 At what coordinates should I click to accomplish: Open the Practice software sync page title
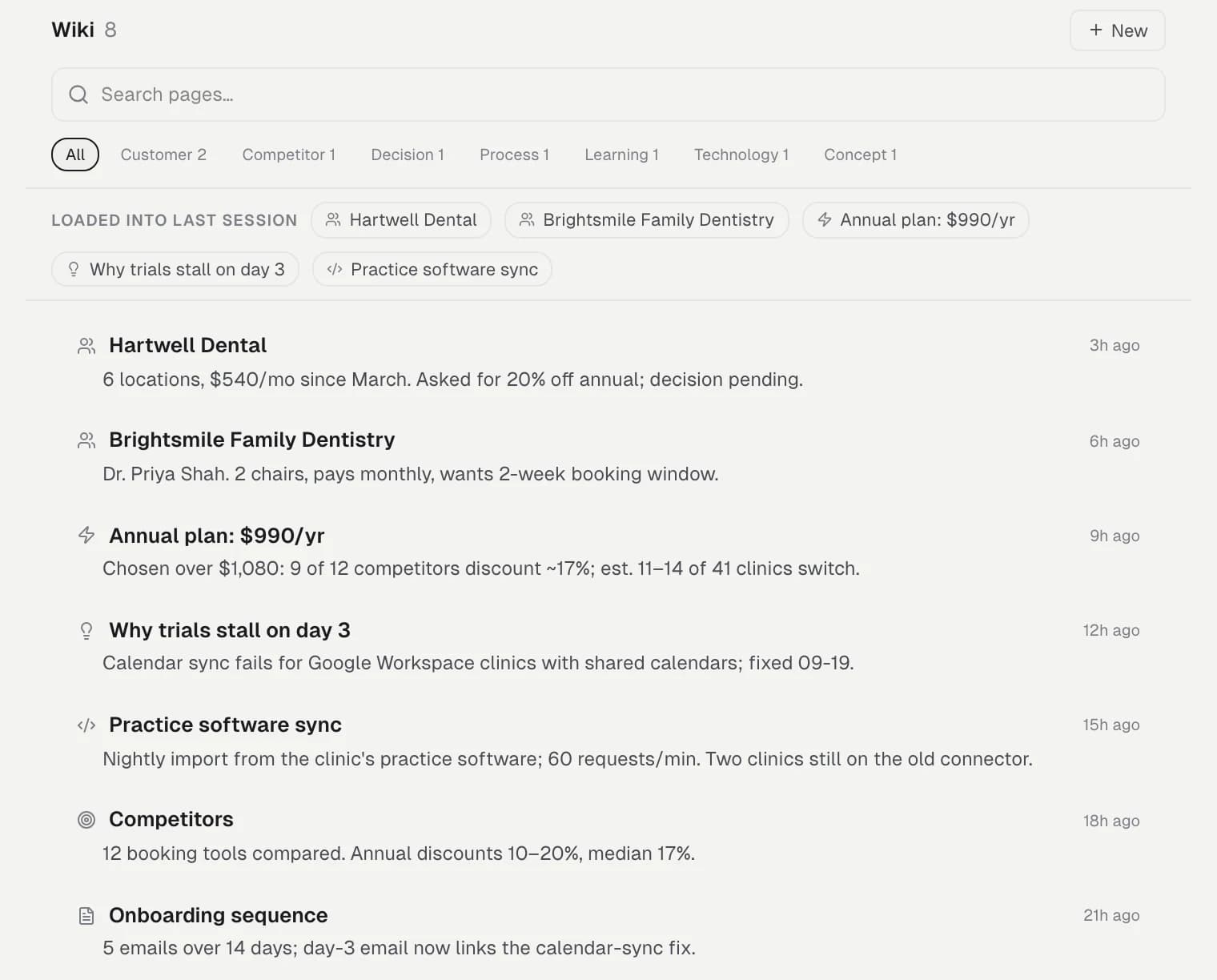pos(225,725)
